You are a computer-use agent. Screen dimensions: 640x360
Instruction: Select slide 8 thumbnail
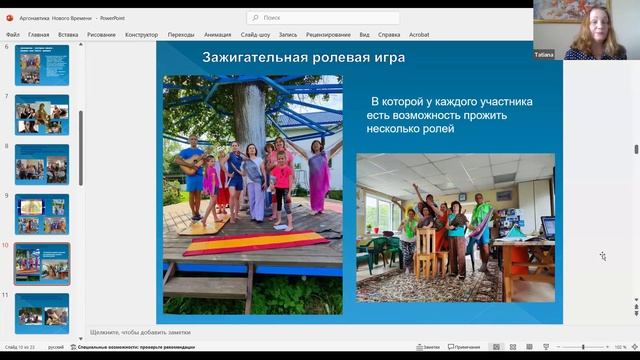[42, 164]
